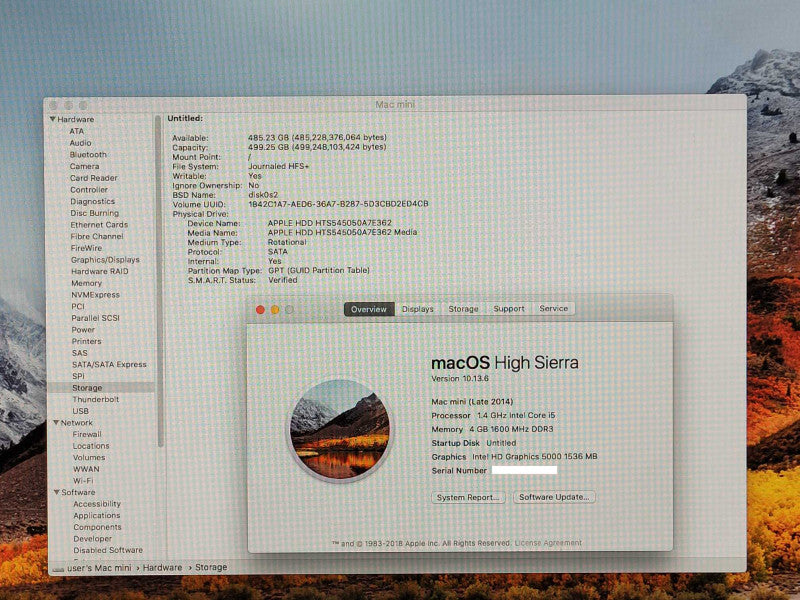Click the Version 10.13.6 text

(x=460, y=379)
